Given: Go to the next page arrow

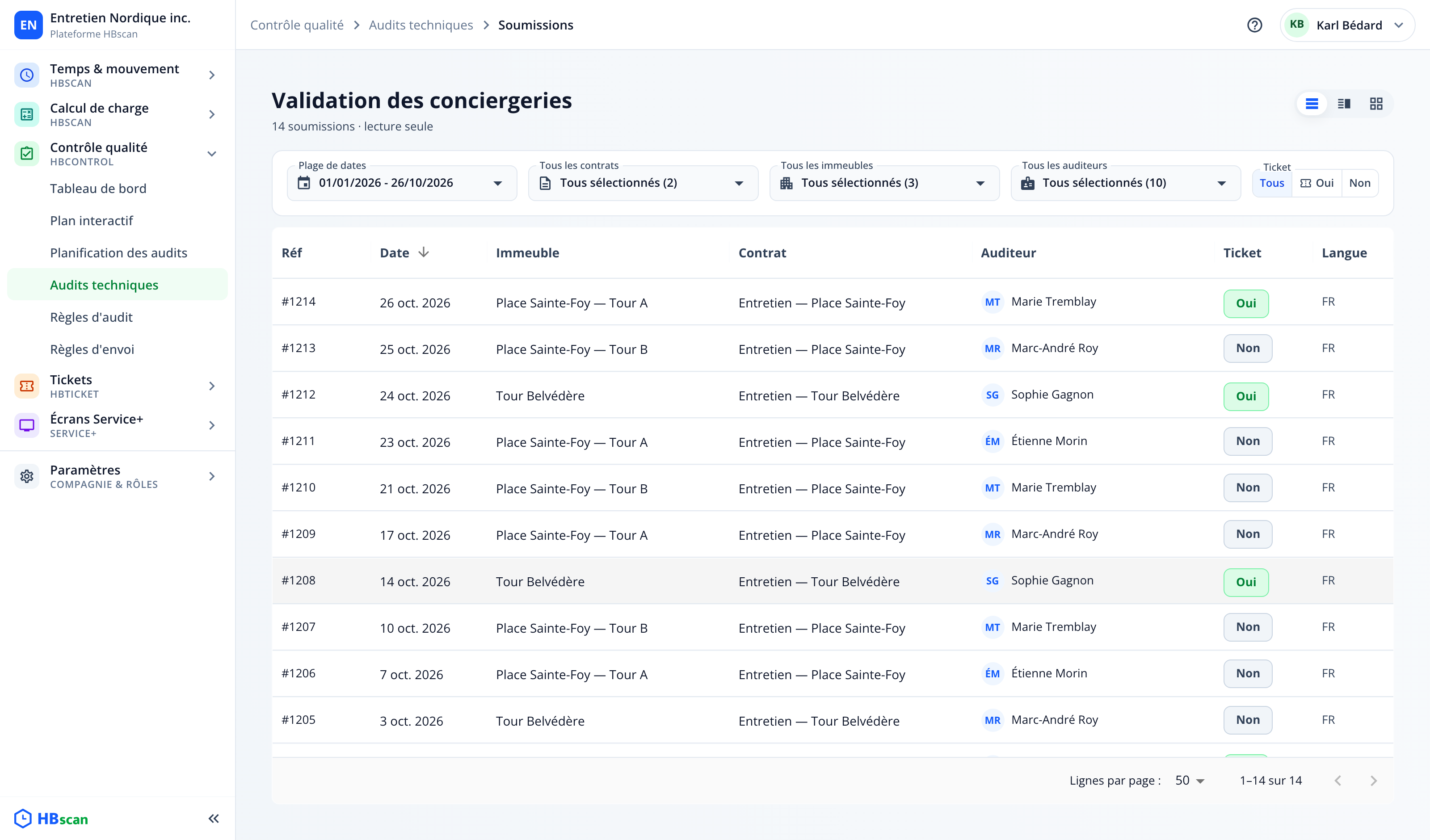Looking at the screenshot, I should [1373, 781].
